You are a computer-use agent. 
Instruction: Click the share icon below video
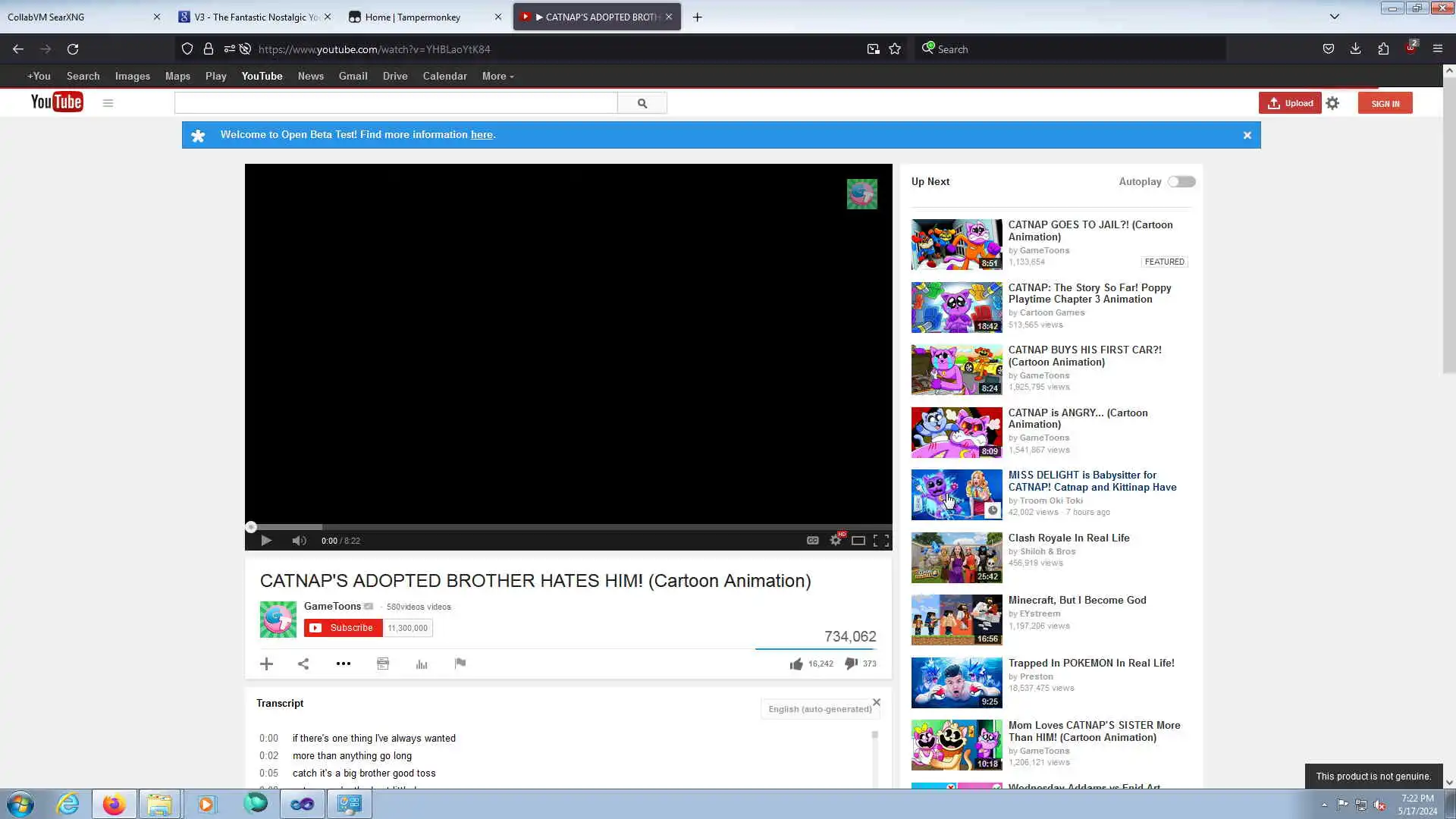(303, 664)
